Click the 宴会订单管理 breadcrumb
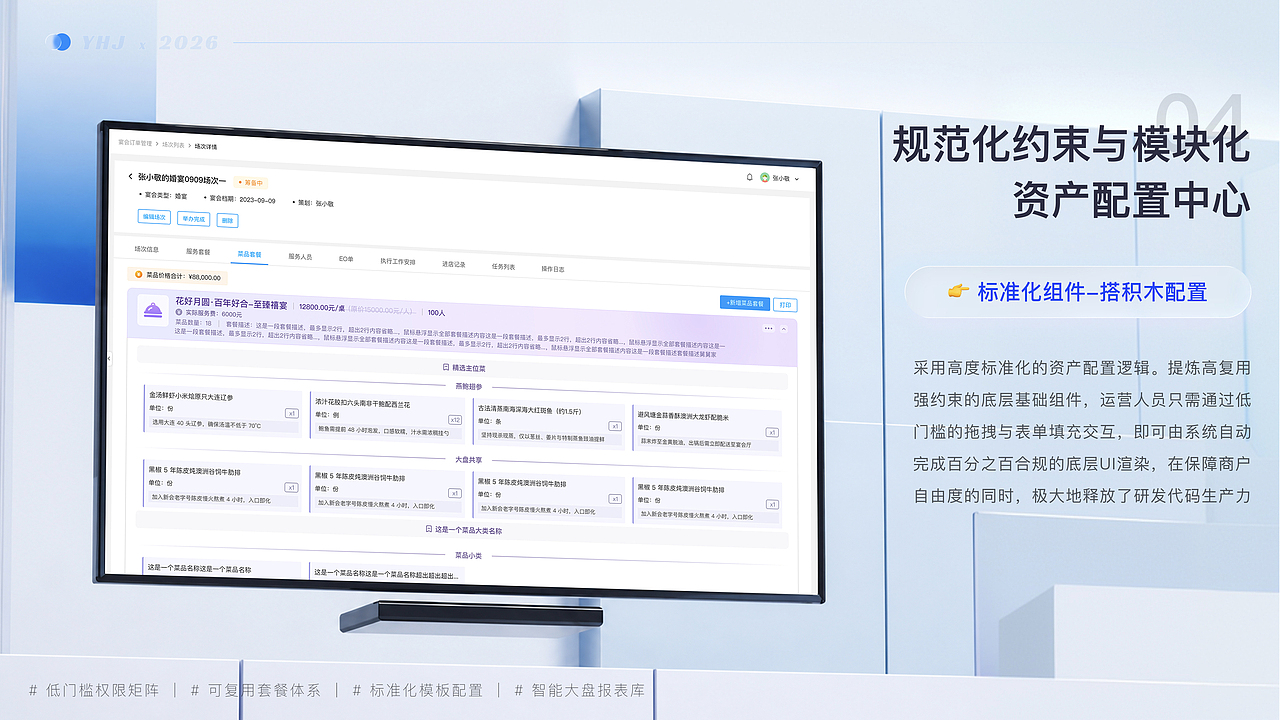Viewport: 1280px width, 720px height. point(135,144)
